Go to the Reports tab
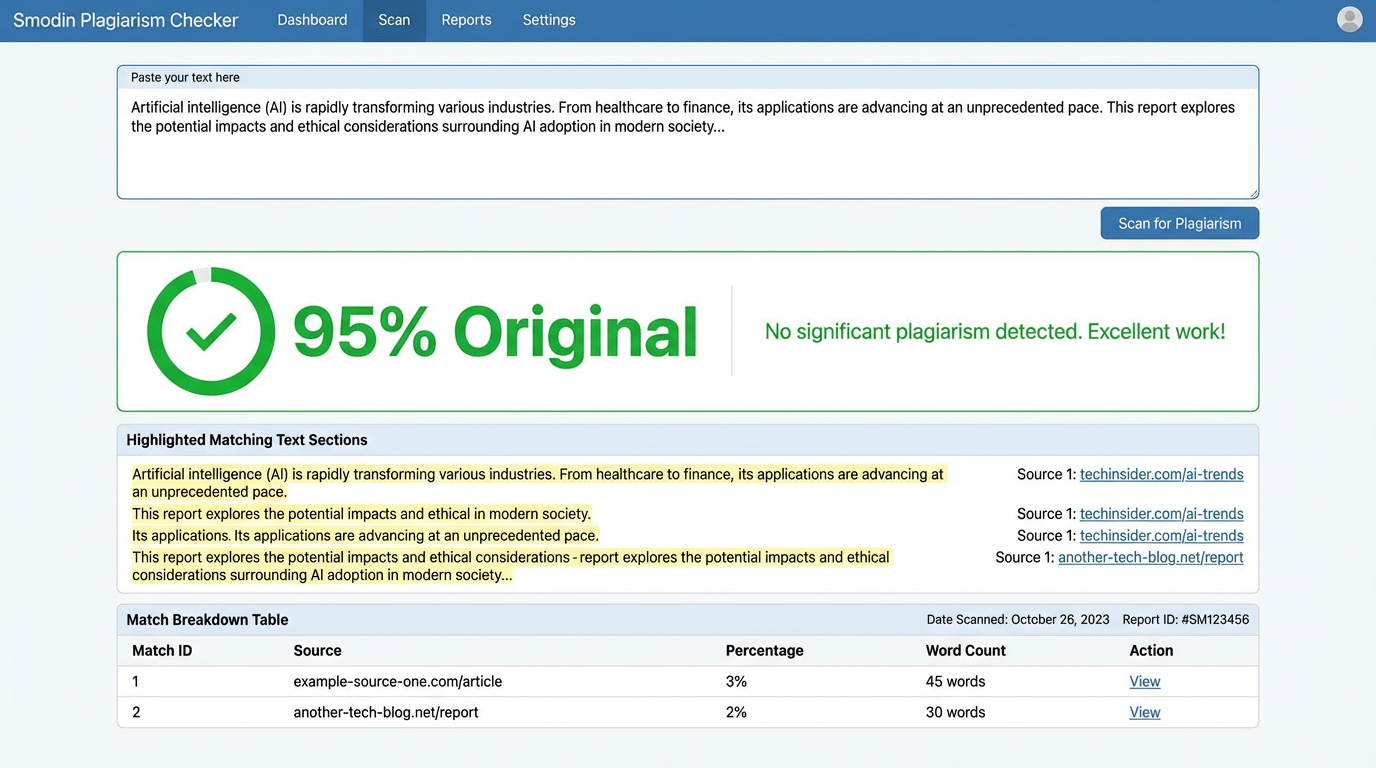Viewport: 1376px width, 768px height. pyautogui.click(x=466, y=20)
